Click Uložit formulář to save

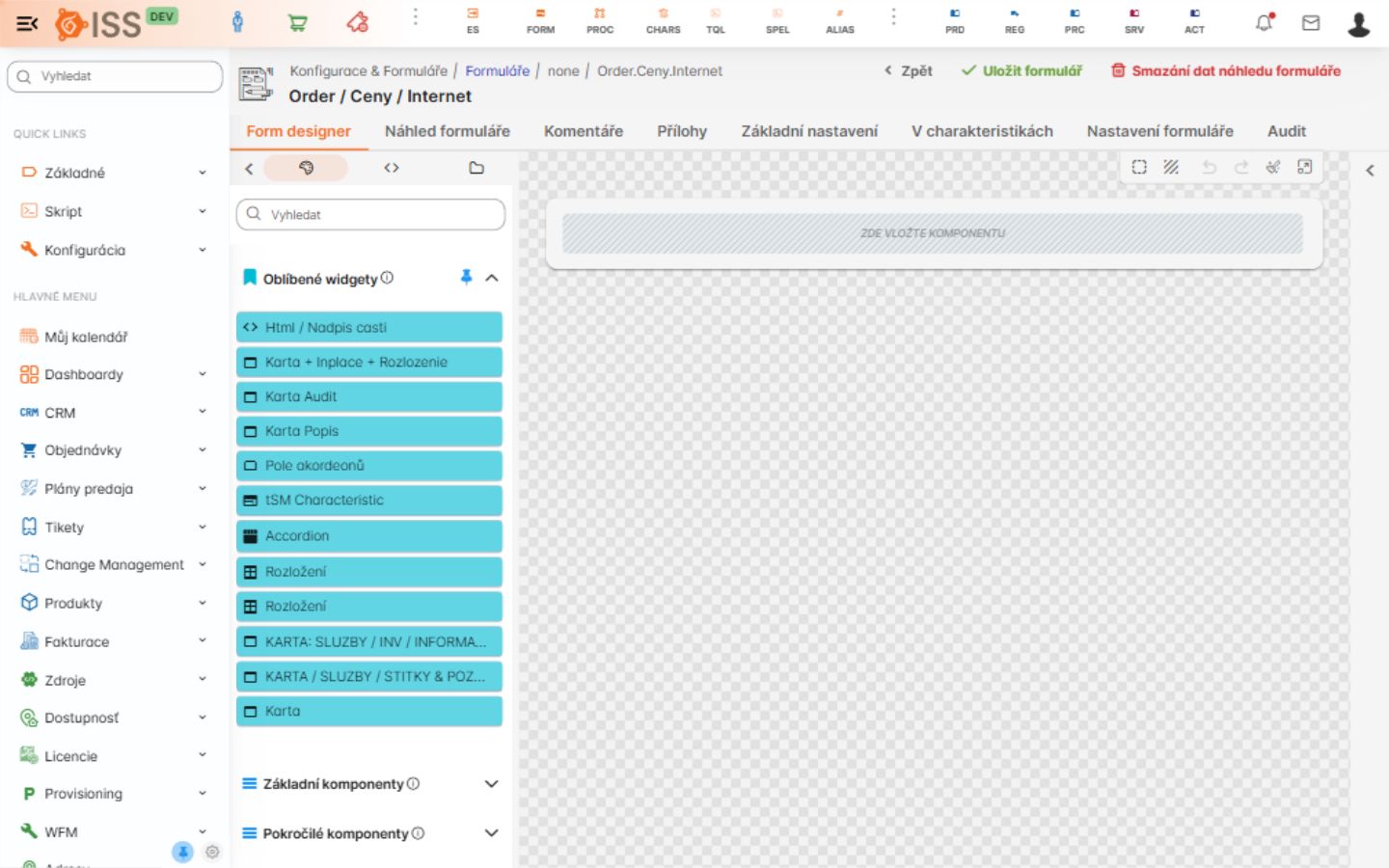point(1021,70)
